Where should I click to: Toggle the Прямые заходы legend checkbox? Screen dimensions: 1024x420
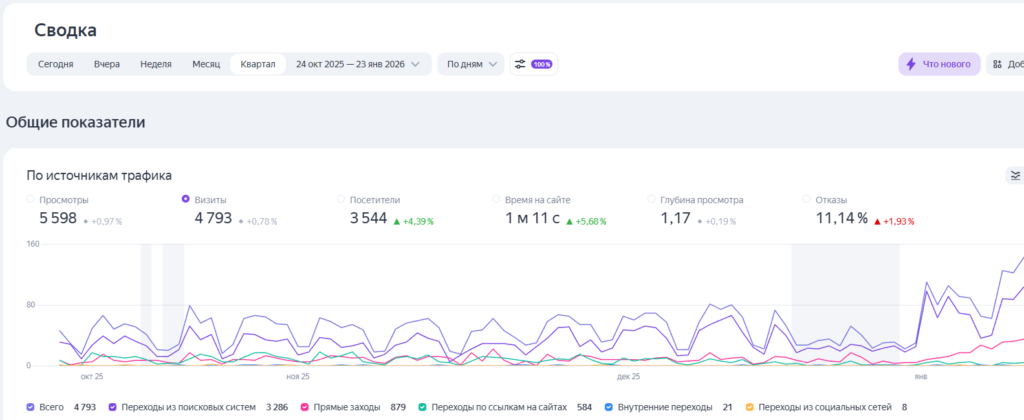pyautogui.click(x=304, y=407)
